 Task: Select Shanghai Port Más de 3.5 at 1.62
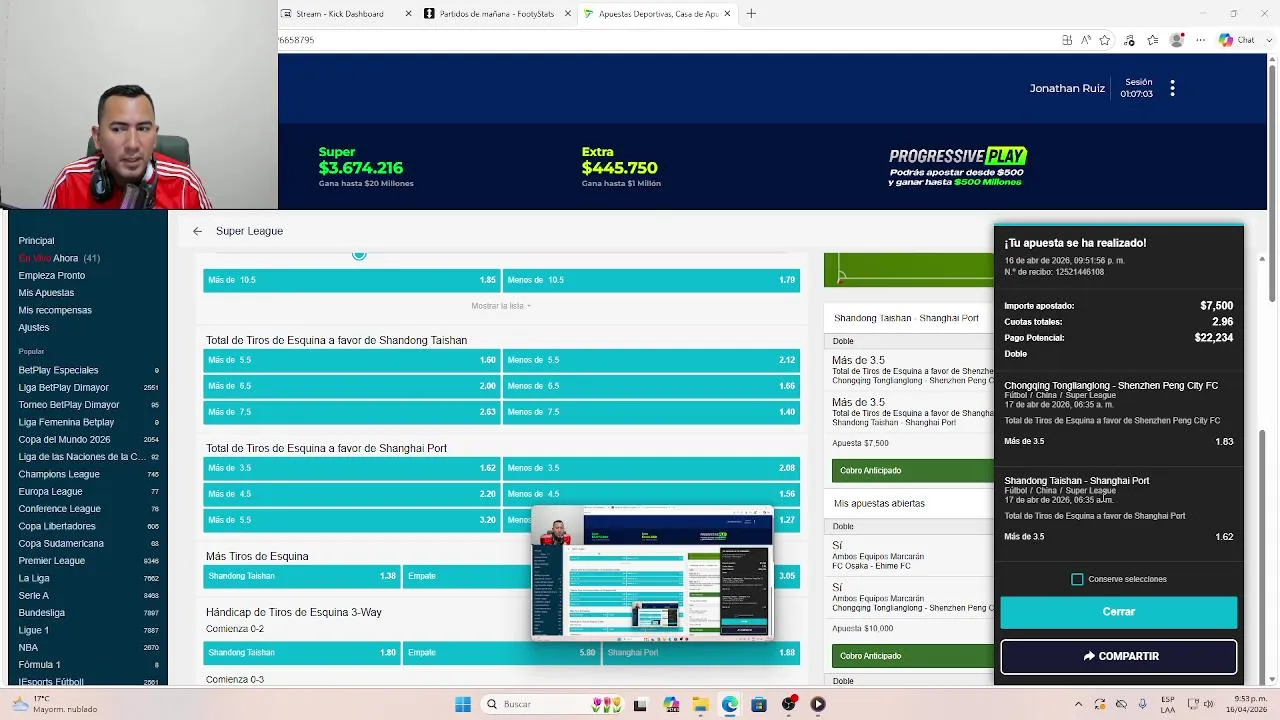[x=351, y=468]
